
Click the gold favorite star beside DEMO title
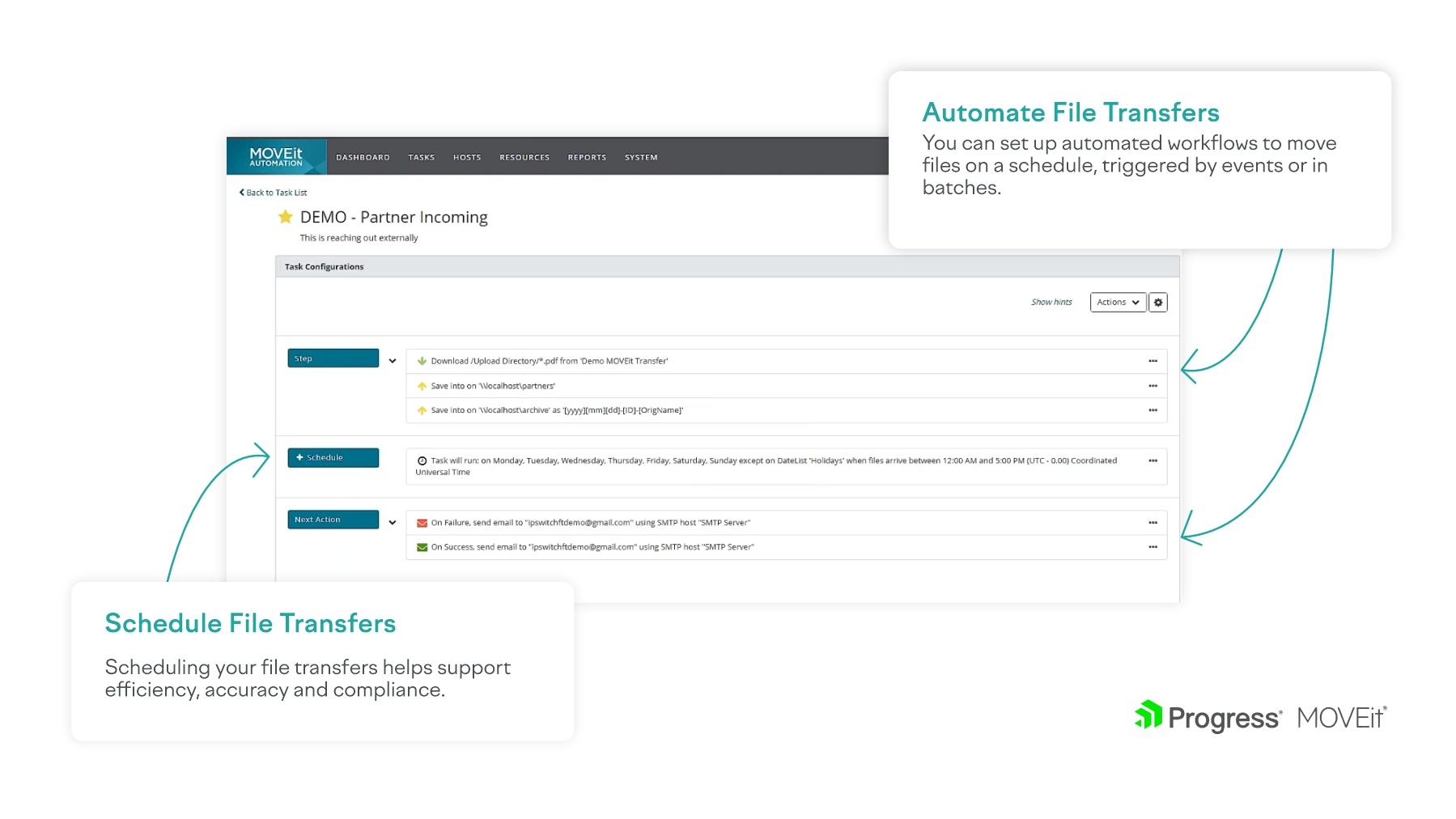pyautogui.click(x=285, y=217)
